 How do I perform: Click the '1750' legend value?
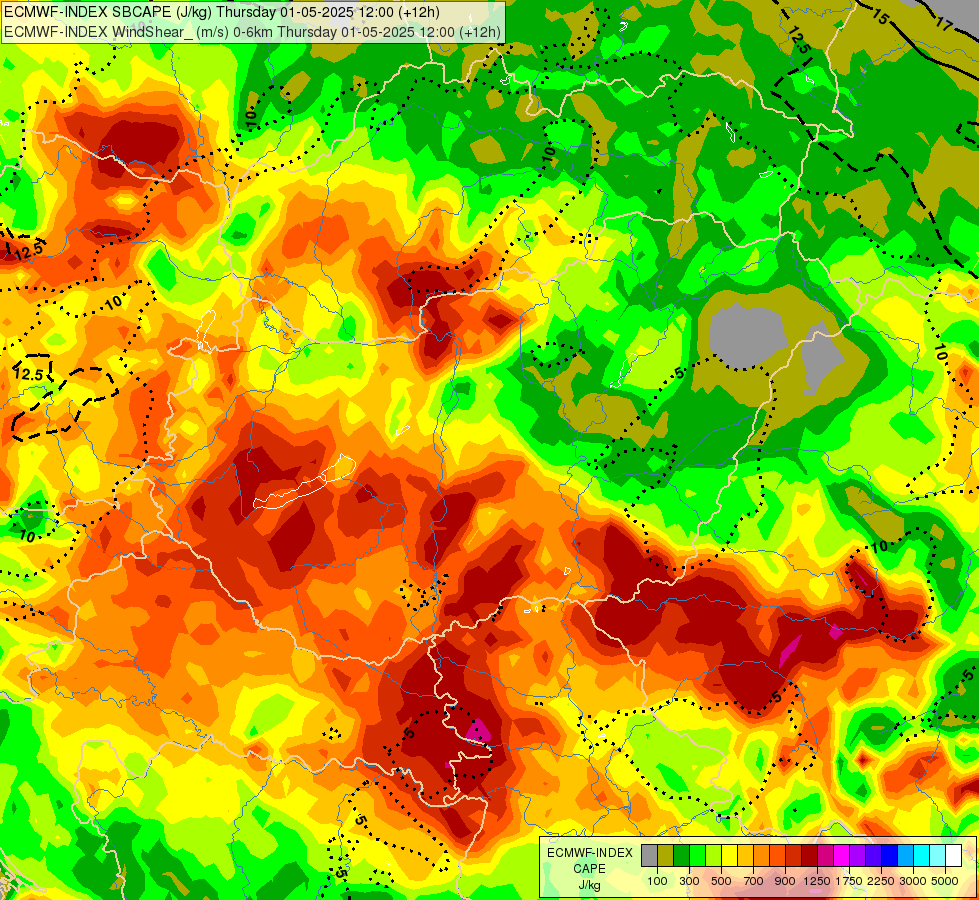click(849, 881)
